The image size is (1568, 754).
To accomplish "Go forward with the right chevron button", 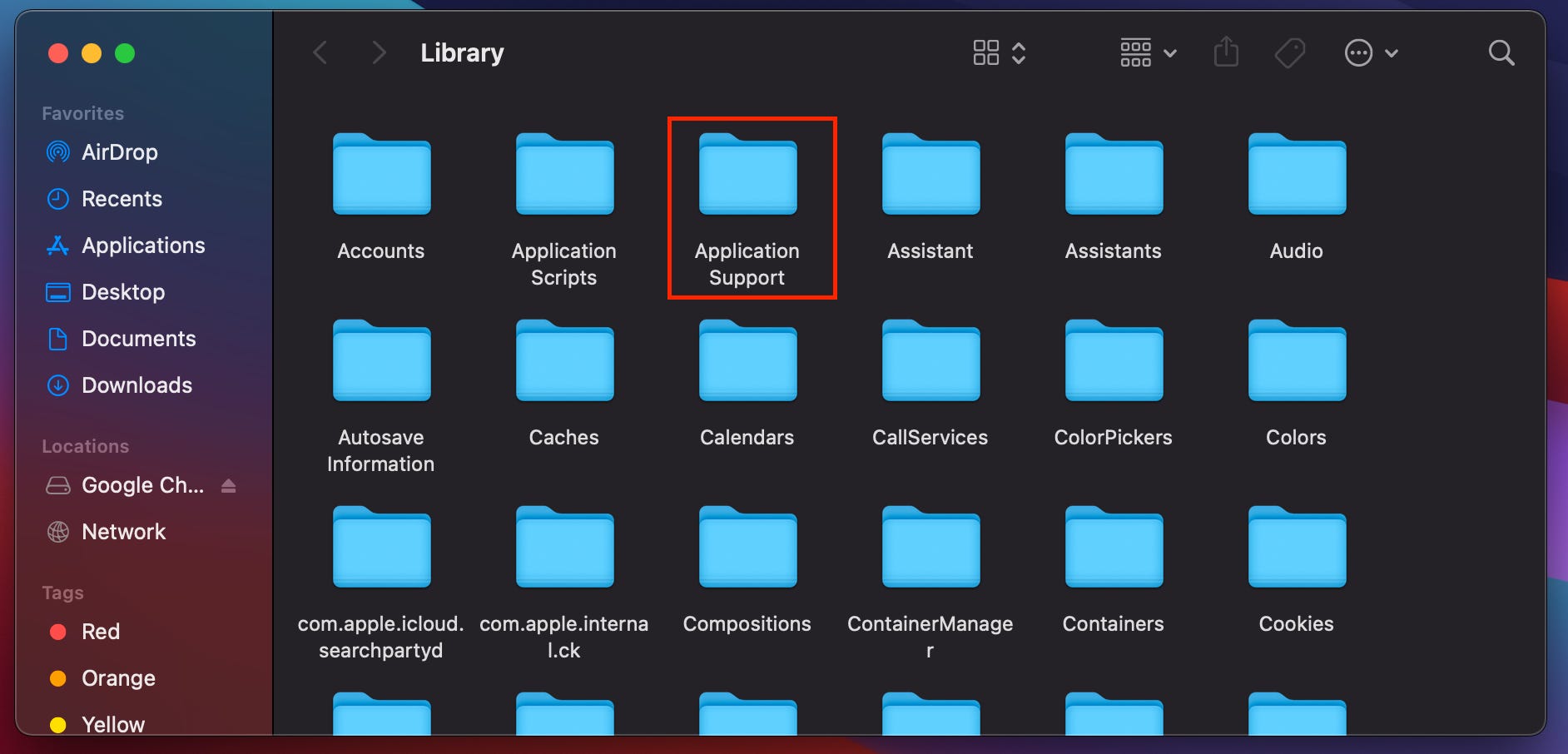I will coord(379,53).
